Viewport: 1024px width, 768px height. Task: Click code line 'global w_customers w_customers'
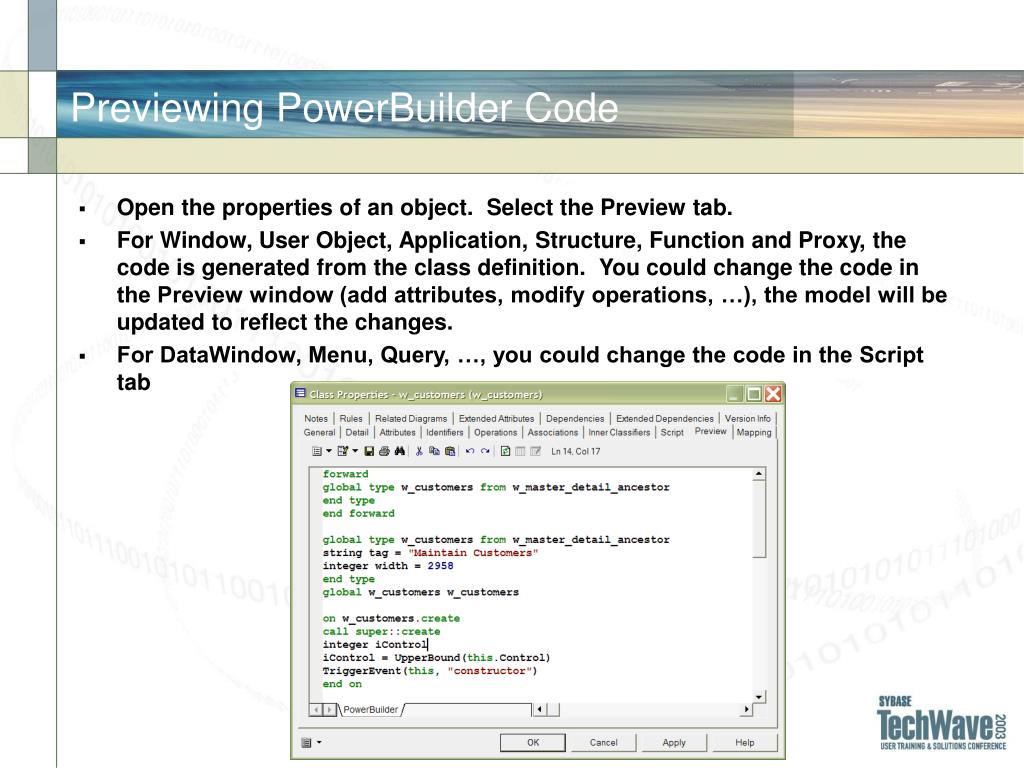click(x=421, y=592)
